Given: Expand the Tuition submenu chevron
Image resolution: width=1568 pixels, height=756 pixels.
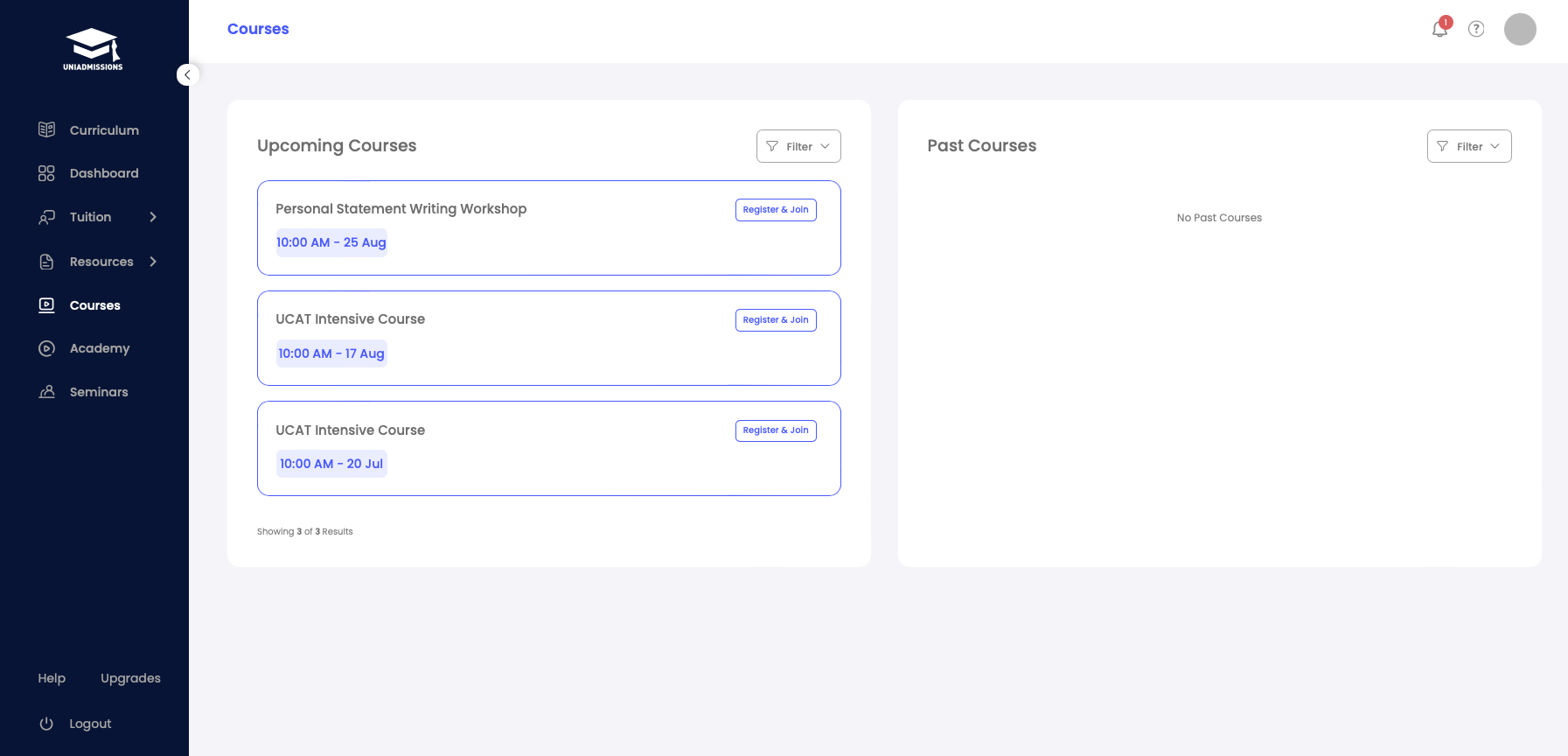Looking at the screenshot, I should pos(153,217).
